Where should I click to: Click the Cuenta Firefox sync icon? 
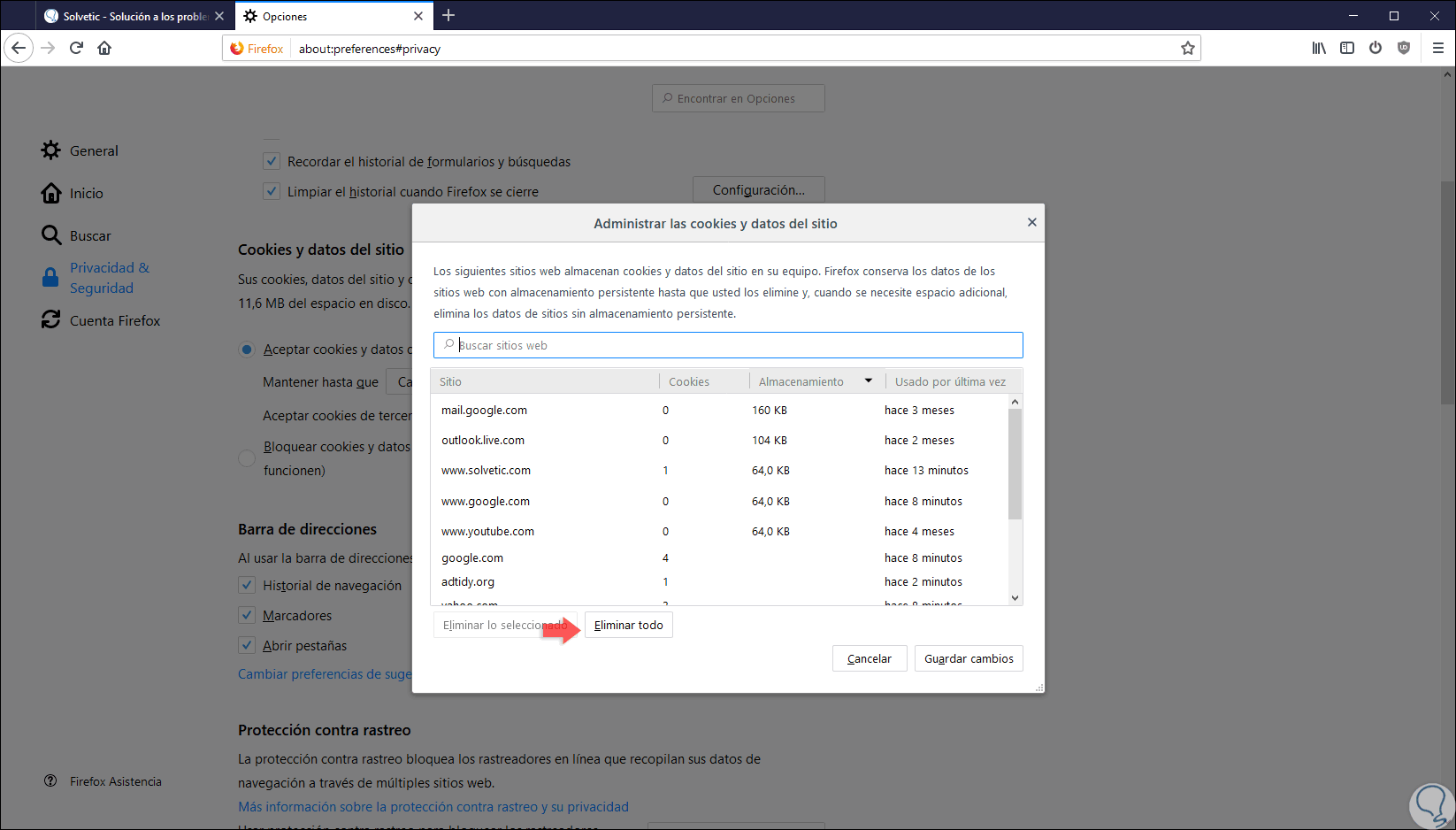pyautogui.click(x=51, y=320)
